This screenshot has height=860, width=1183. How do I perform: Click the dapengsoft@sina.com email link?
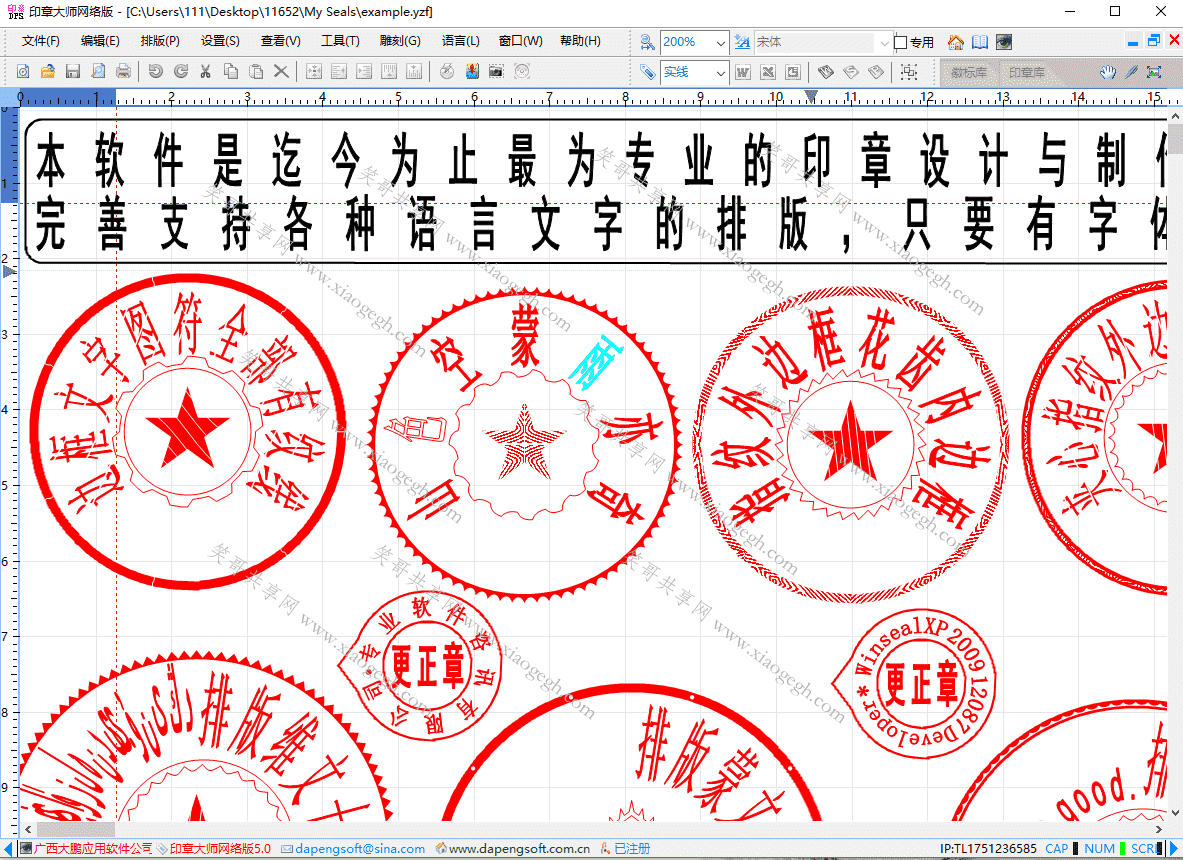click(360, 849)
